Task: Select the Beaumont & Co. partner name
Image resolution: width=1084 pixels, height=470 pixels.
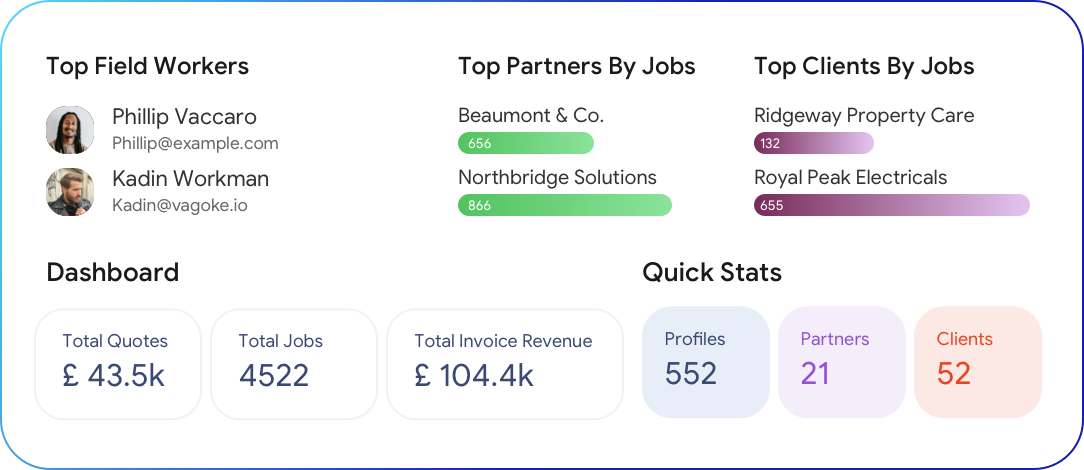Action: click(x=531, y=115)
